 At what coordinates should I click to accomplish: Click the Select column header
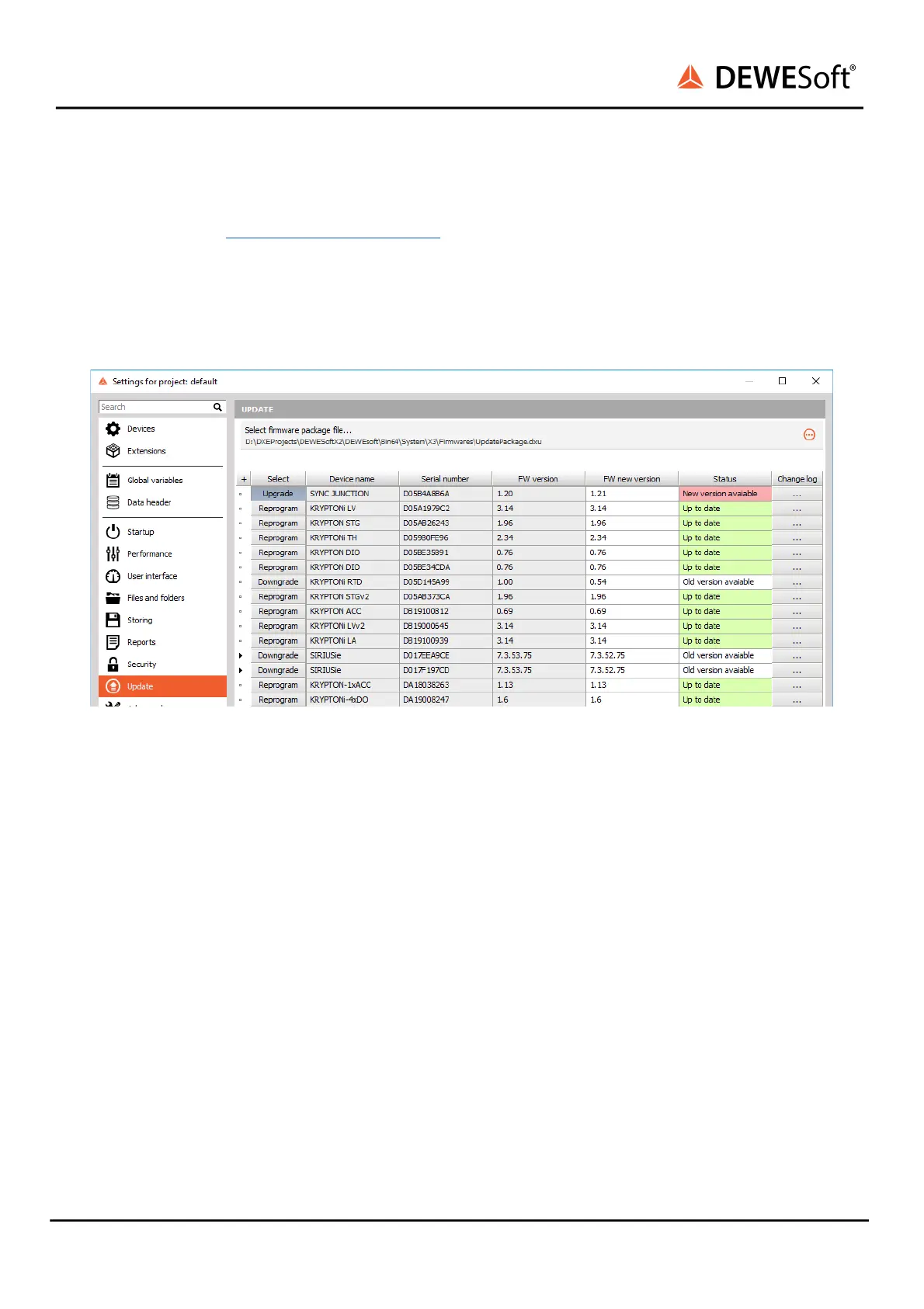pos(278,479)
